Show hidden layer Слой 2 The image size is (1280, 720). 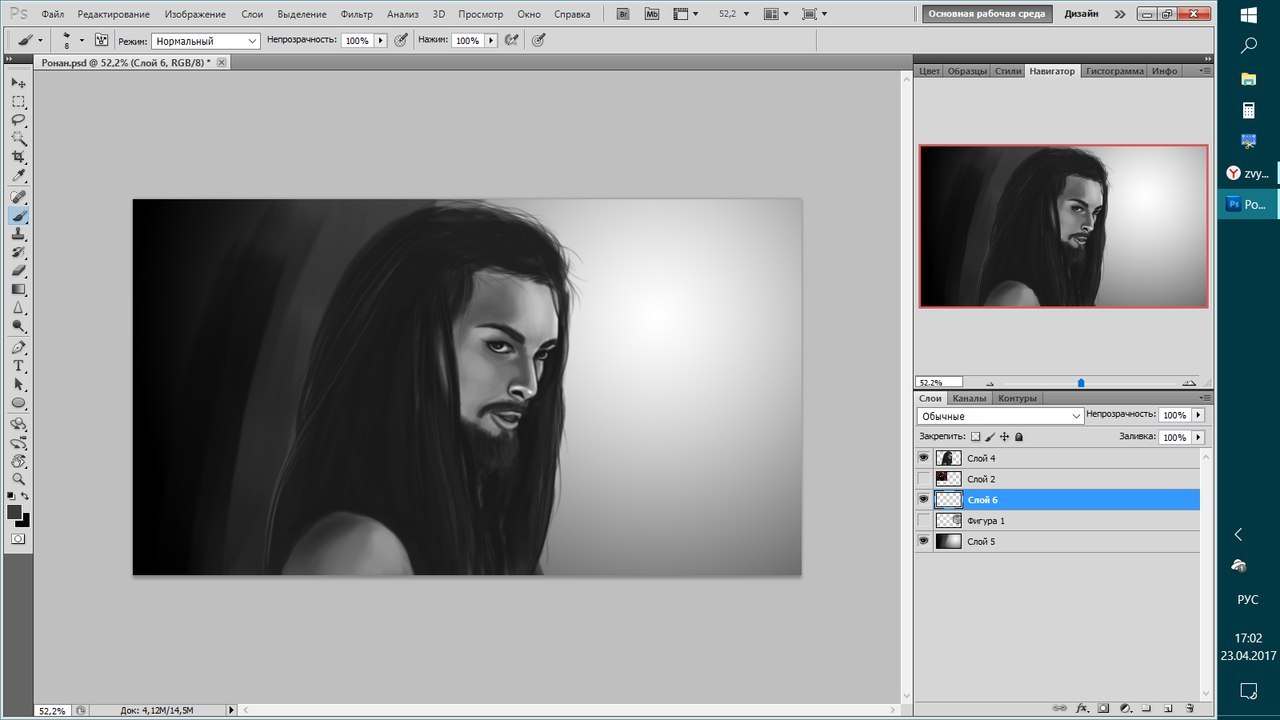(923, 479)
